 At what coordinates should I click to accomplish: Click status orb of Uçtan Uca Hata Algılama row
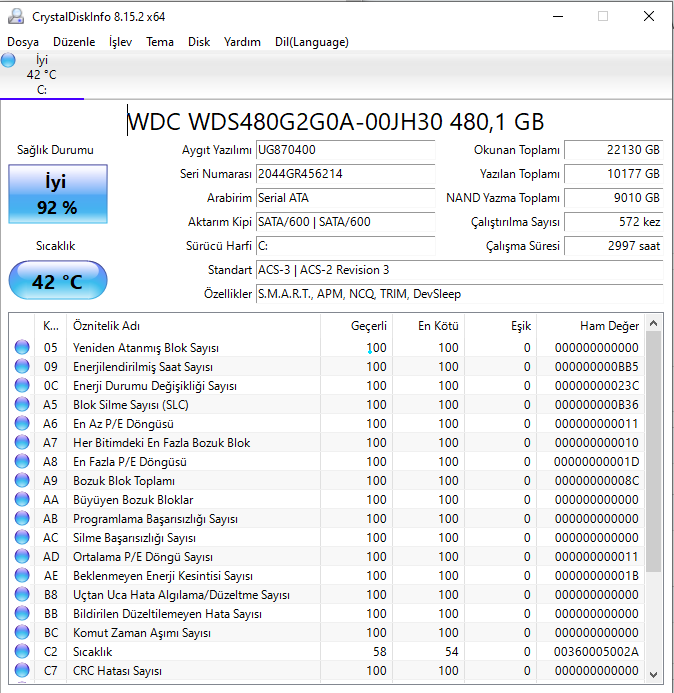pyautogui.click(x=22, y=594)
